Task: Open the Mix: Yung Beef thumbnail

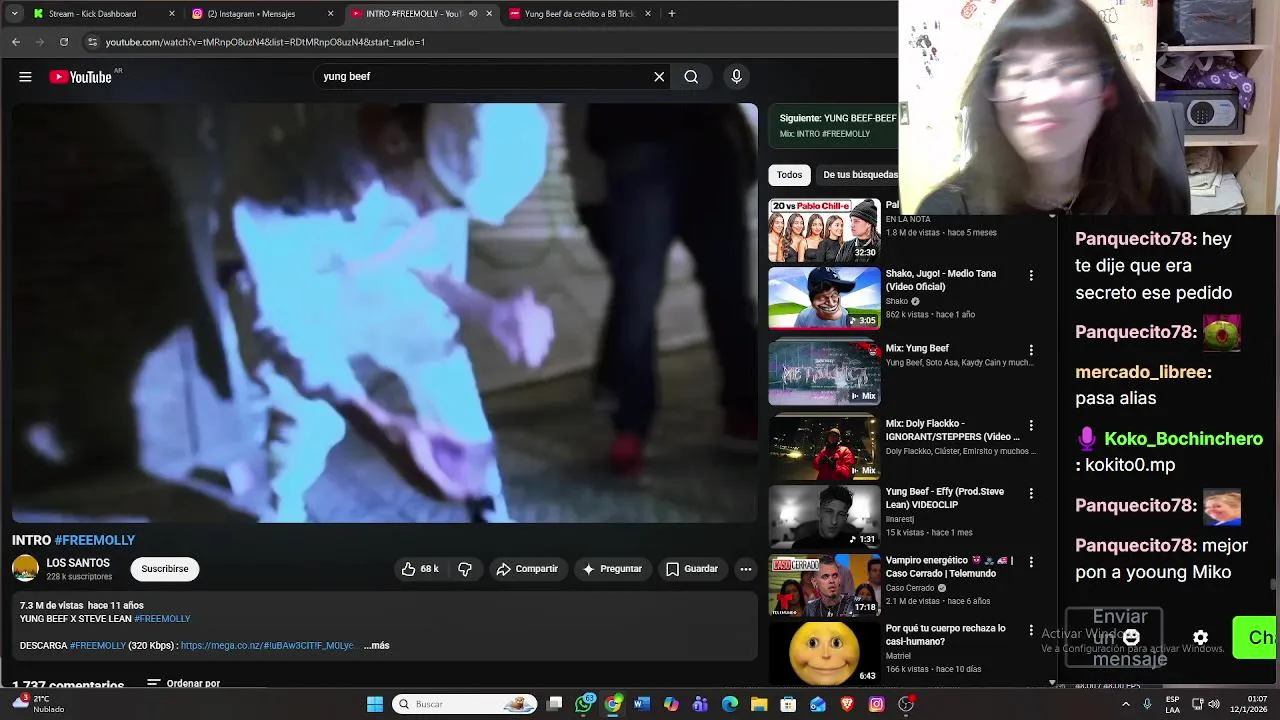Action: [824, 373]
